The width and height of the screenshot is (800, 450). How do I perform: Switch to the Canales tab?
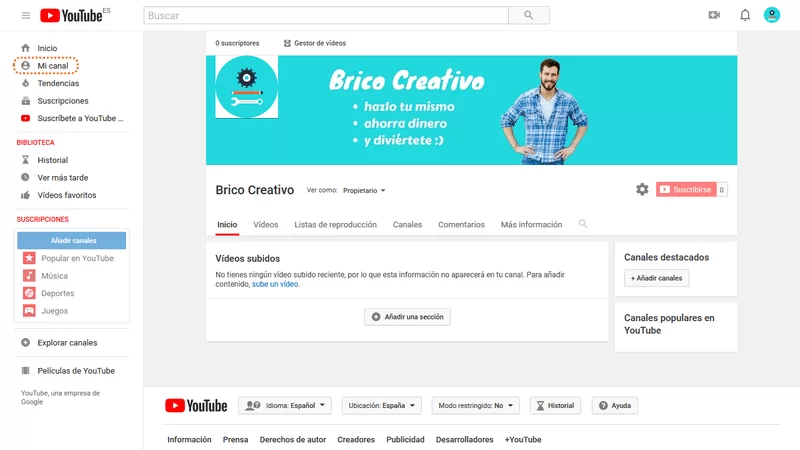pyautogui.click(x=407, y=224)
